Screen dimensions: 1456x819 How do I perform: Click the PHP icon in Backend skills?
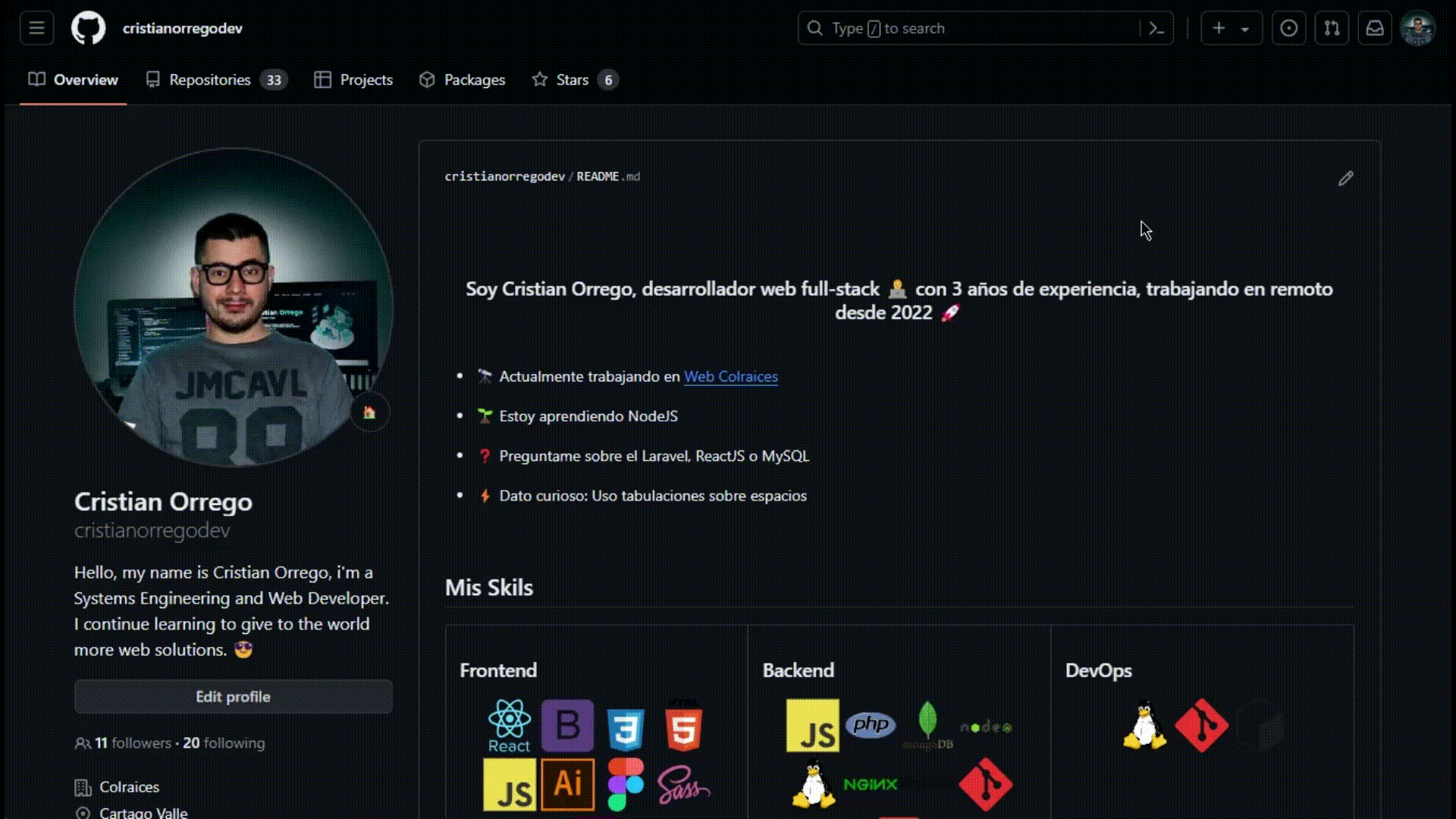pyautogui.click(x=868, y=724)
